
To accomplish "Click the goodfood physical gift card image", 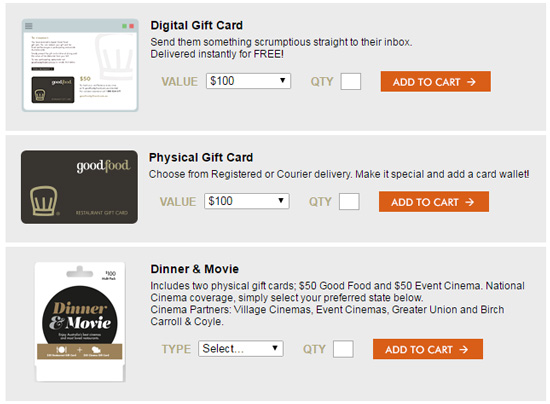I will coord(79,187).
